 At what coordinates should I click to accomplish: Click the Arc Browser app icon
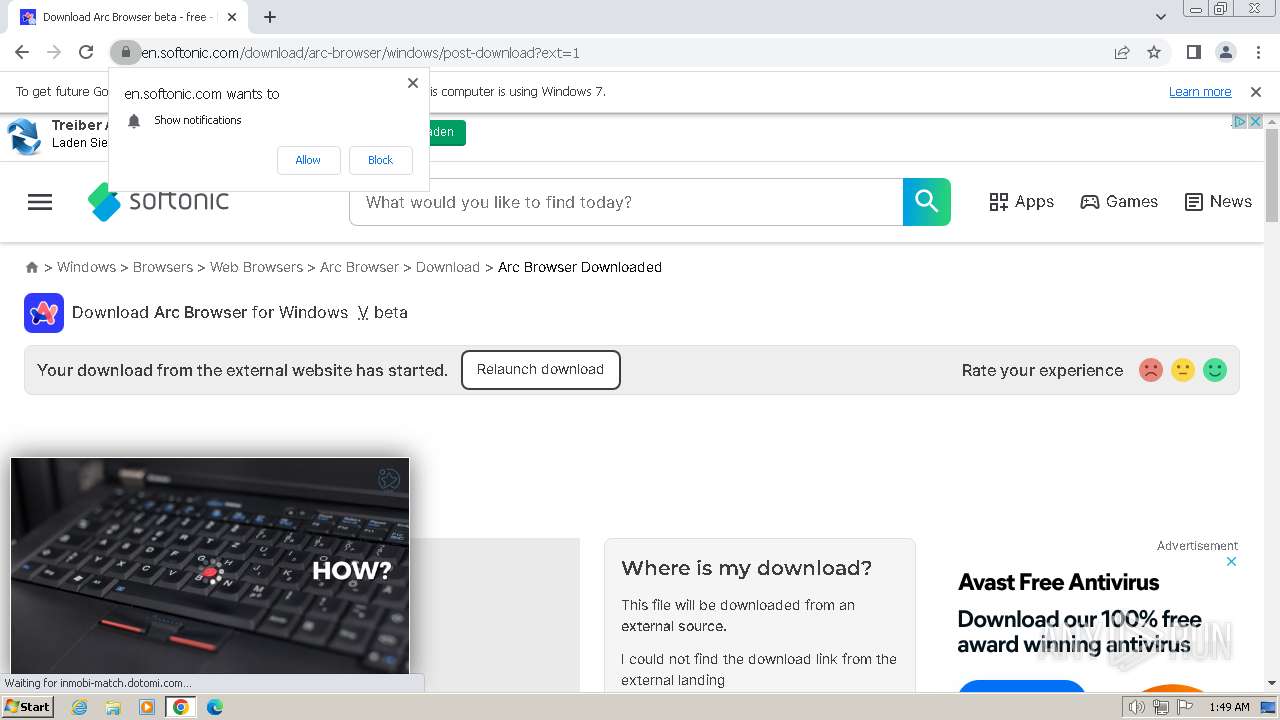44,313
